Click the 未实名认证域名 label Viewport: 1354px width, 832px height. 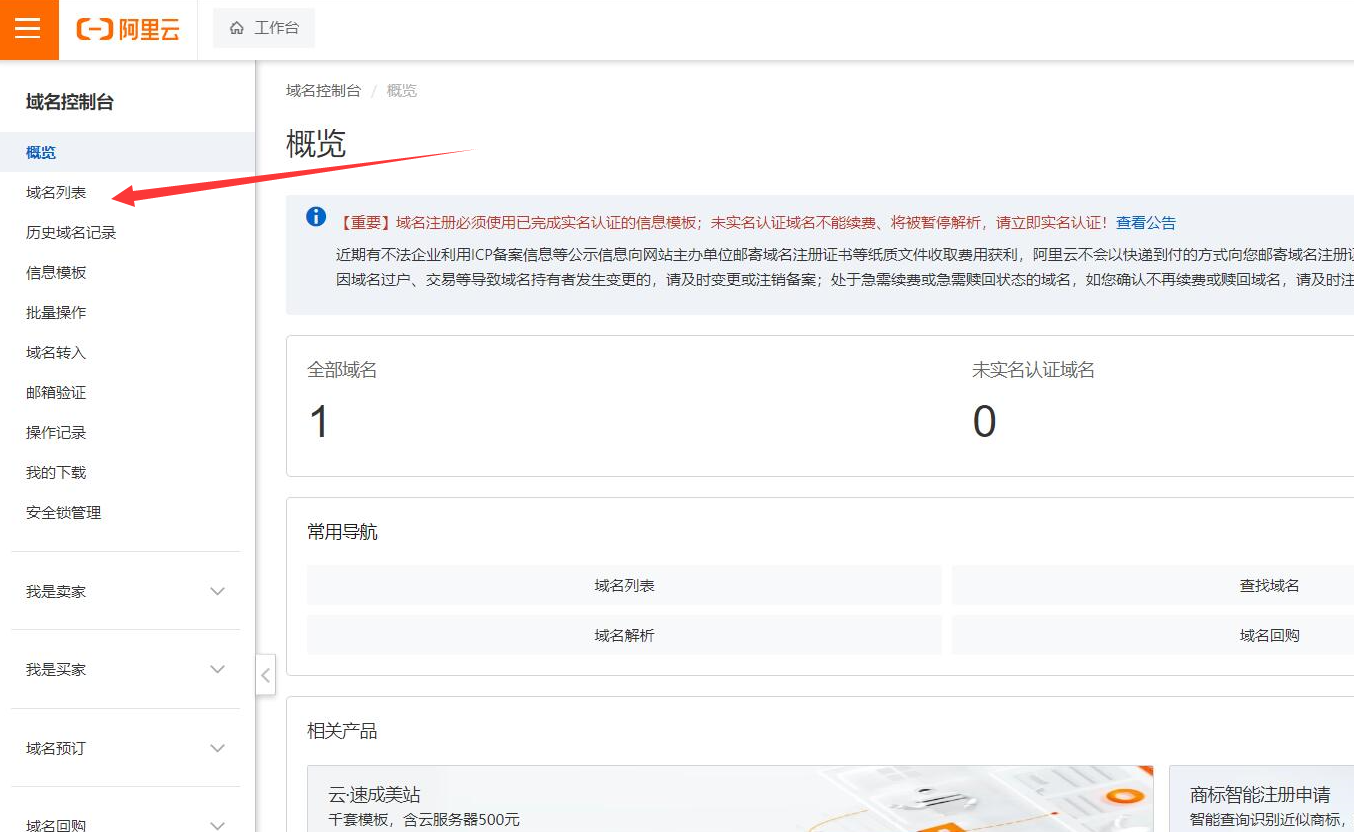point(1034,370)
